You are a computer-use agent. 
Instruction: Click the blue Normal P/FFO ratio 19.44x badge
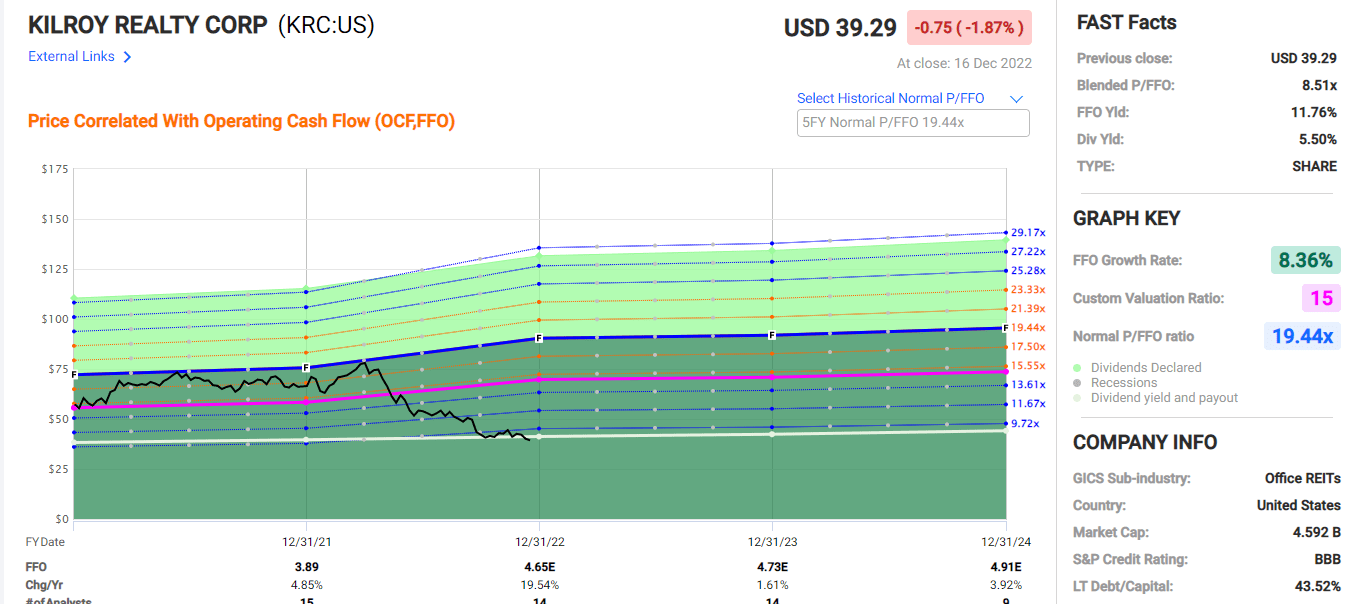tap(1302, 336)
